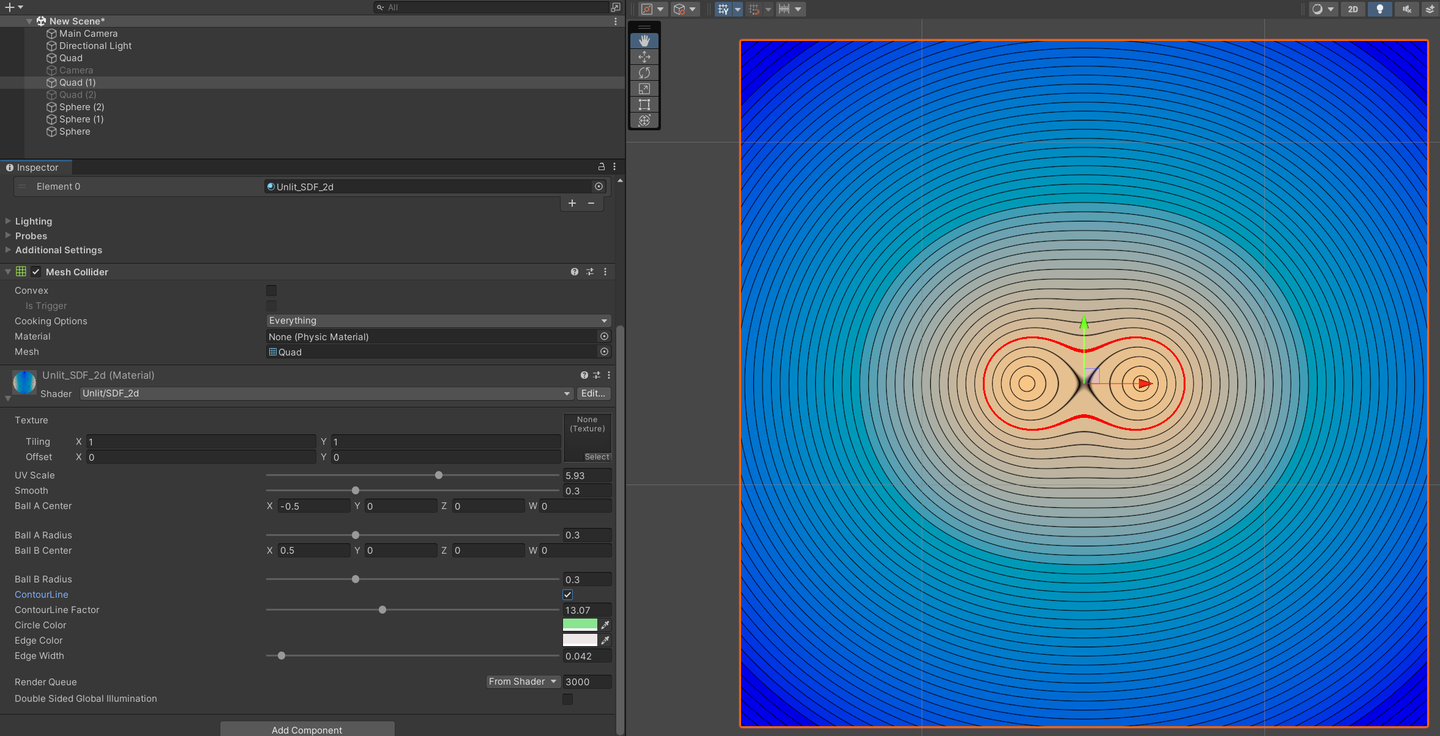
Task: Uncheck the ContourLine checkbox
Action: [x=568, y=595]
